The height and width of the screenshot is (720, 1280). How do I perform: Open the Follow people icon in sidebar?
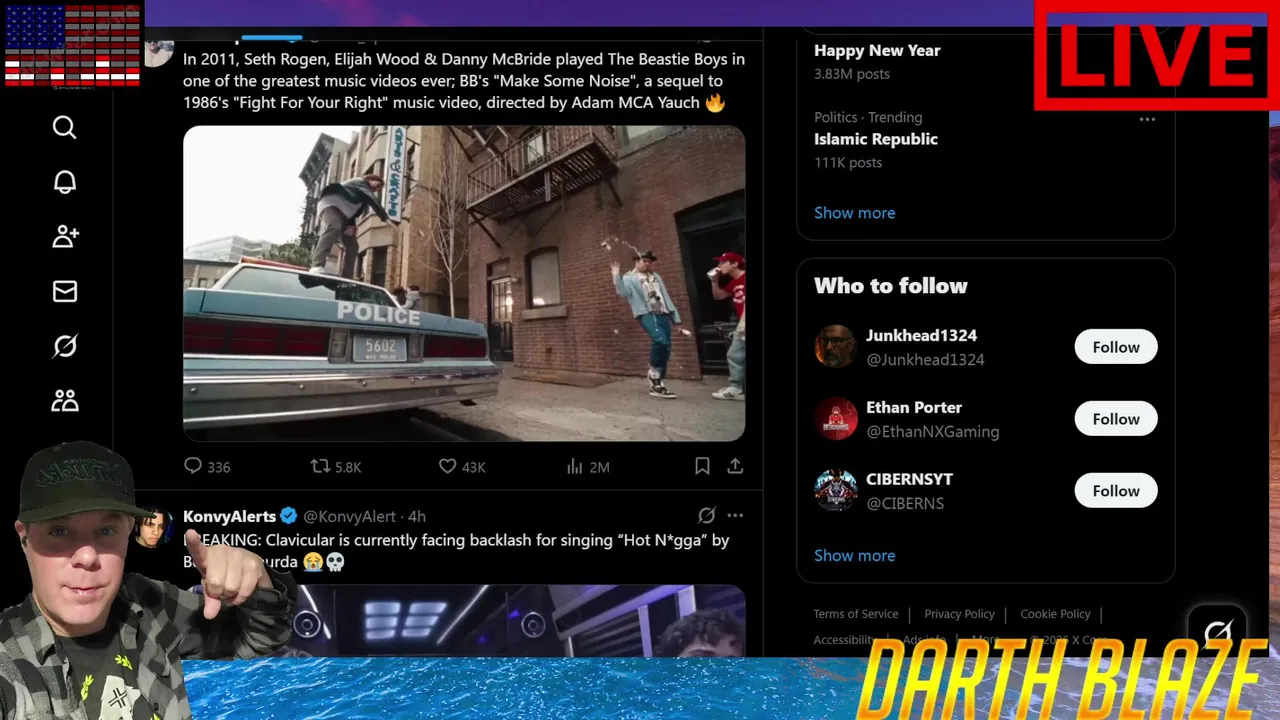(x=65, y=236)
